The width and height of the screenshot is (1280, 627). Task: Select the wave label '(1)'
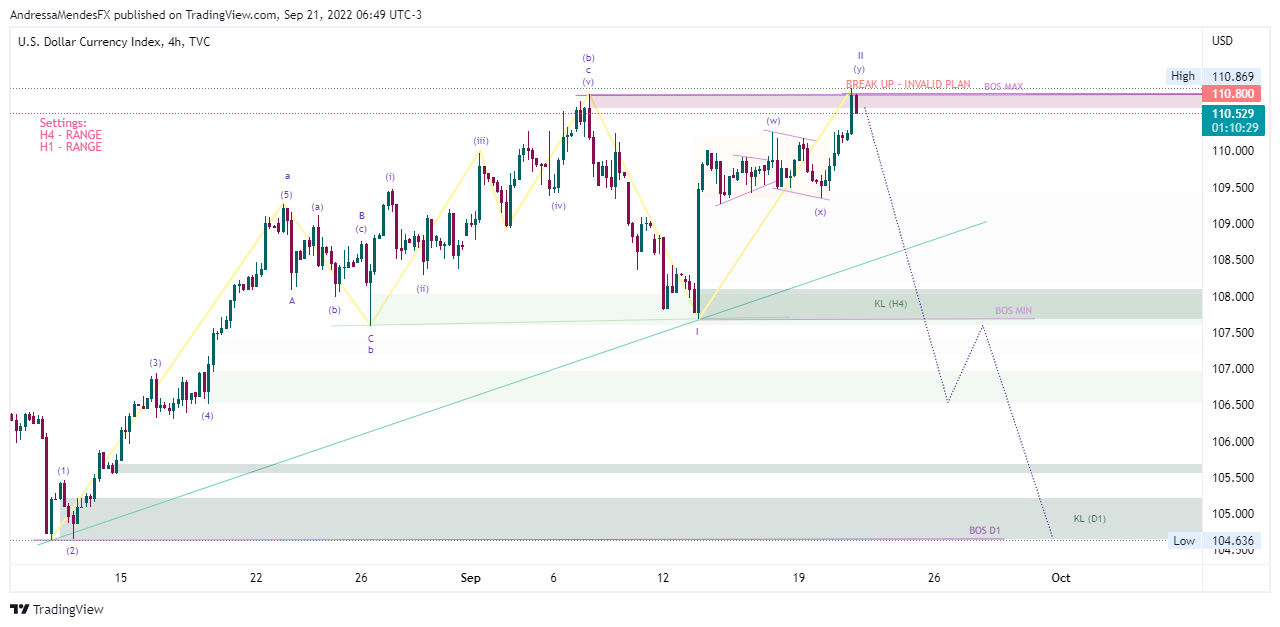[63, 471]
